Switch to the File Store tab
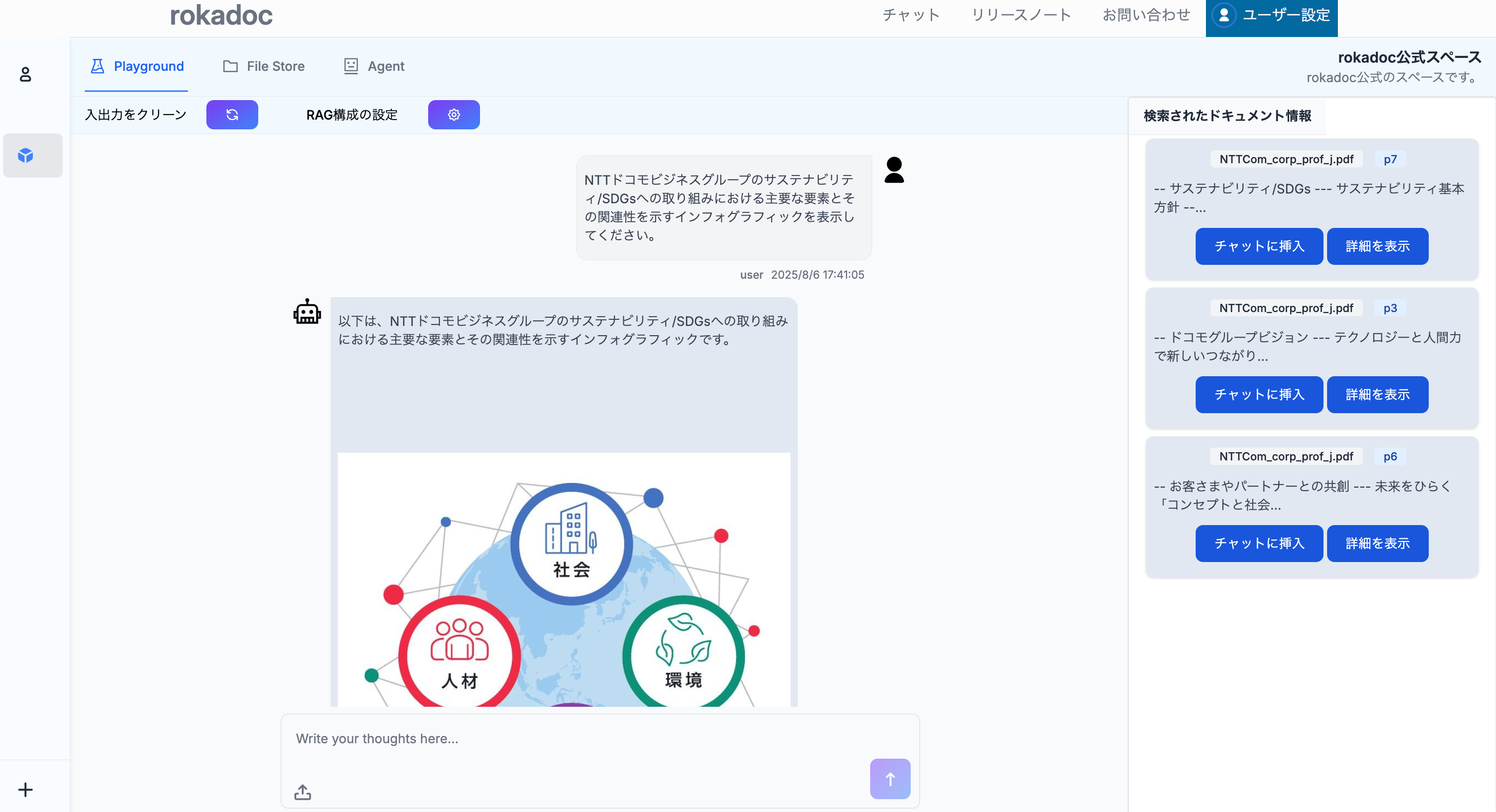 click(264, 66)
